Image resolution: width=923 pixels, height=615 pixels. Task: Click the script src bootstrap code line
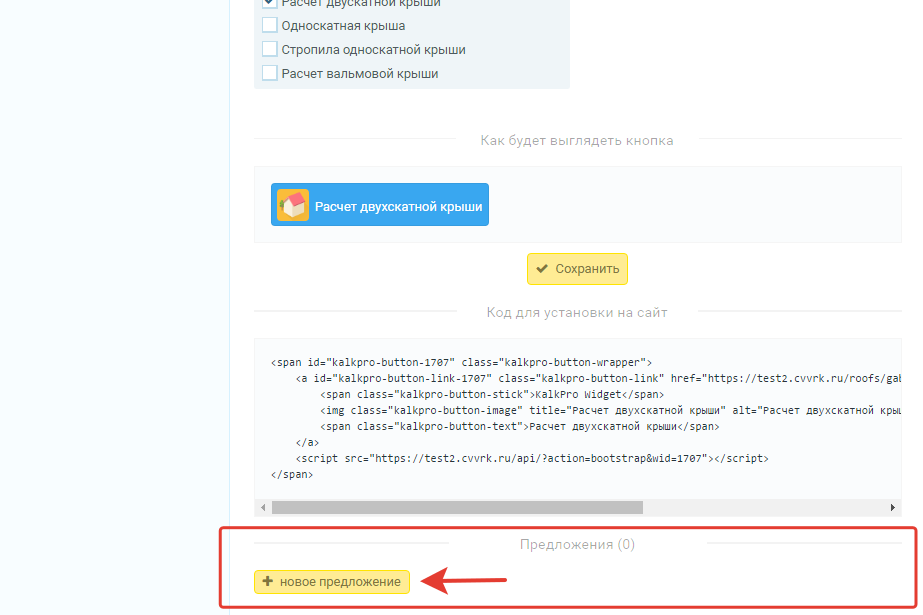[532, 458]
